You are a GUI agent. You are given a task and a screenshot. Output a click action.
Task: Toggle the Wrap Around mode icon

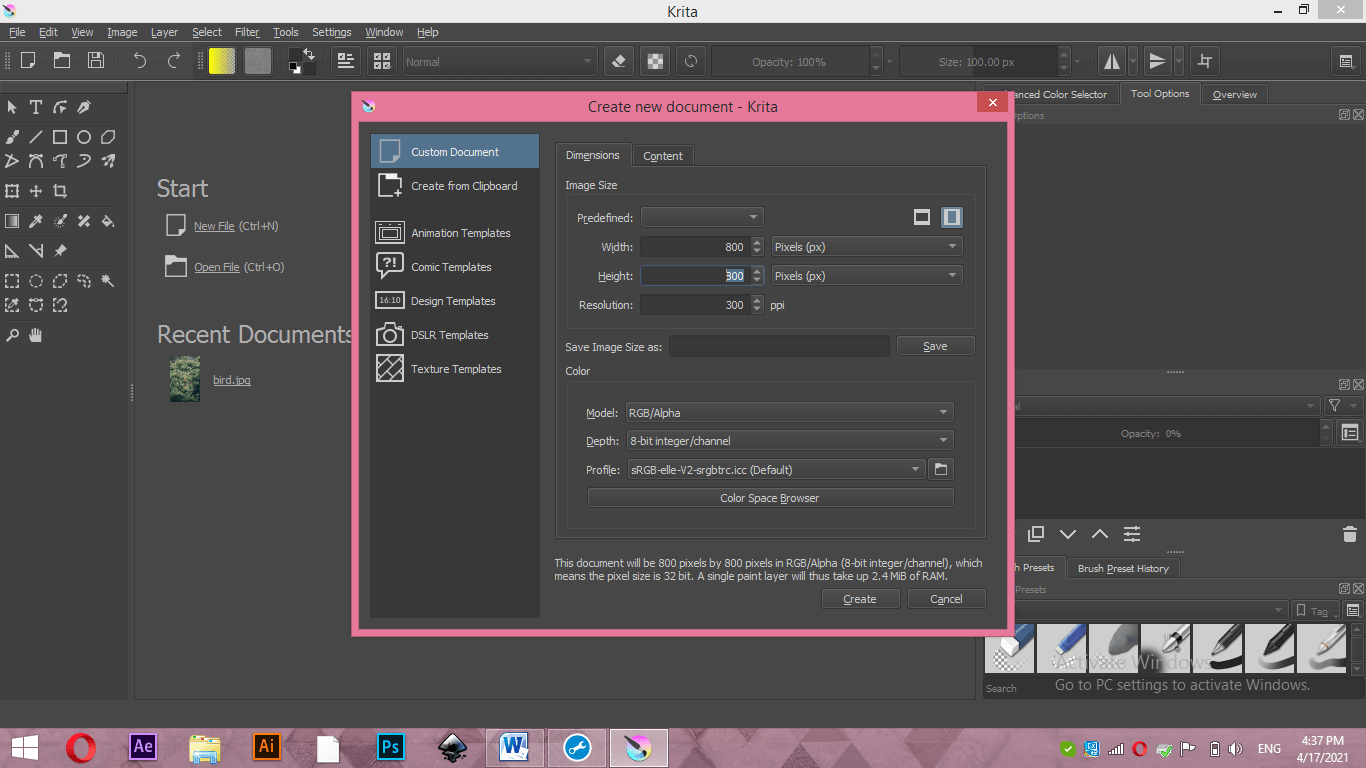(1205, 61)
